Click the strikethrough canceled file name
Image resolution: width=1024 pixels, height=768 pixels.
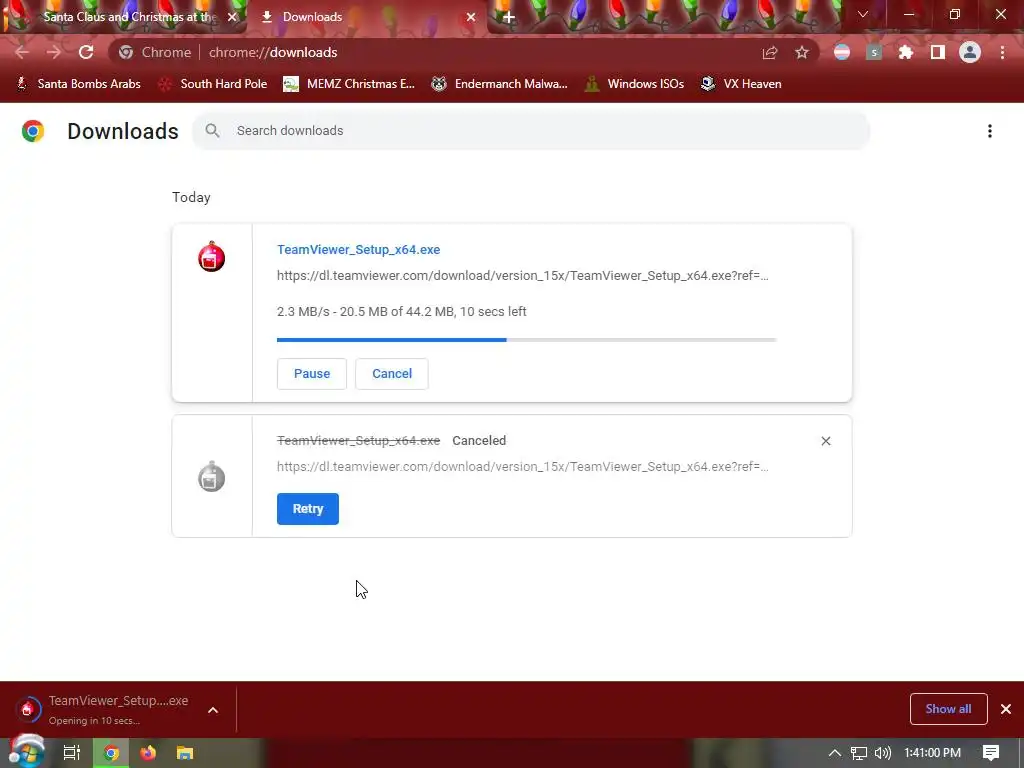click(359, 441)
